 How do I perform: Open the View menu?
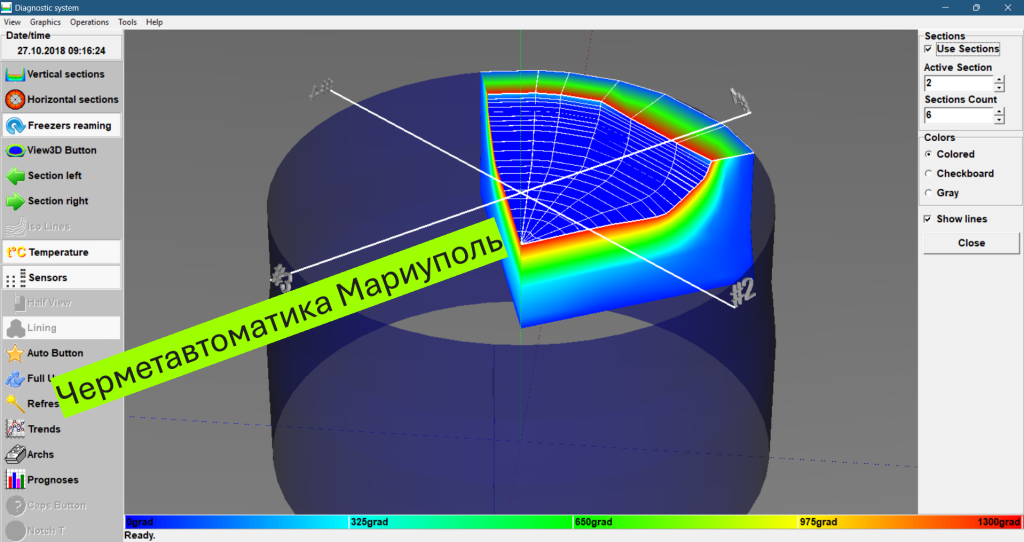12,22
